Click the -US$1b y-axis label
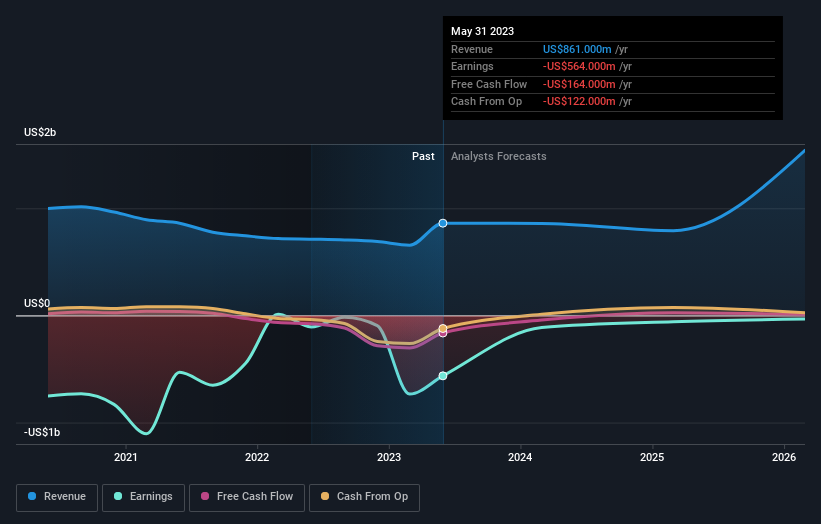This screenshot has height=524, width=821. [42, 432]
